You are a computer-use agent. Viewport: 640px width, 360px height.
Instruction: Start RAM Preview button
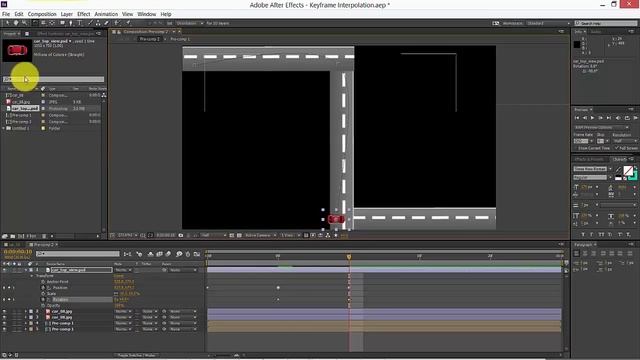[x=636, y=118]
